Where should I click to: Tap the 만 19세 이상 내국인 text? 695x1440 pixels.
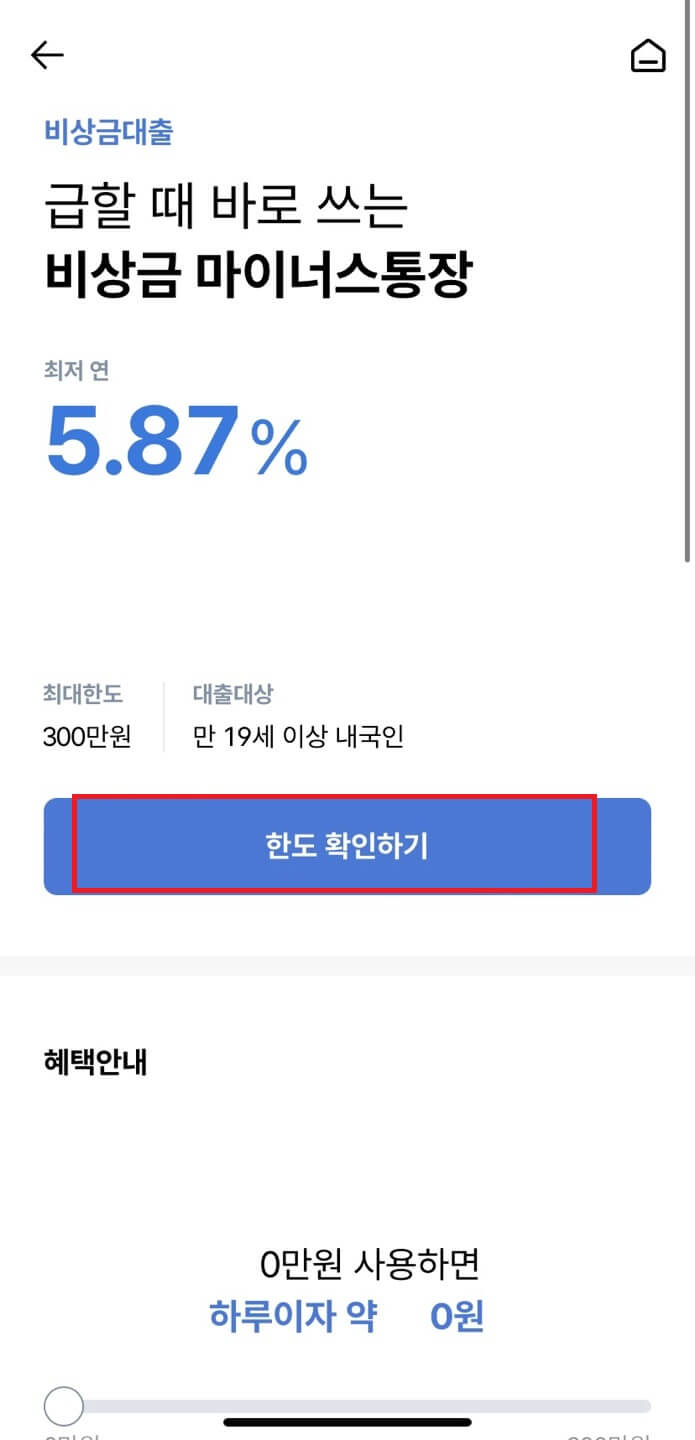[x=299, y=732]
